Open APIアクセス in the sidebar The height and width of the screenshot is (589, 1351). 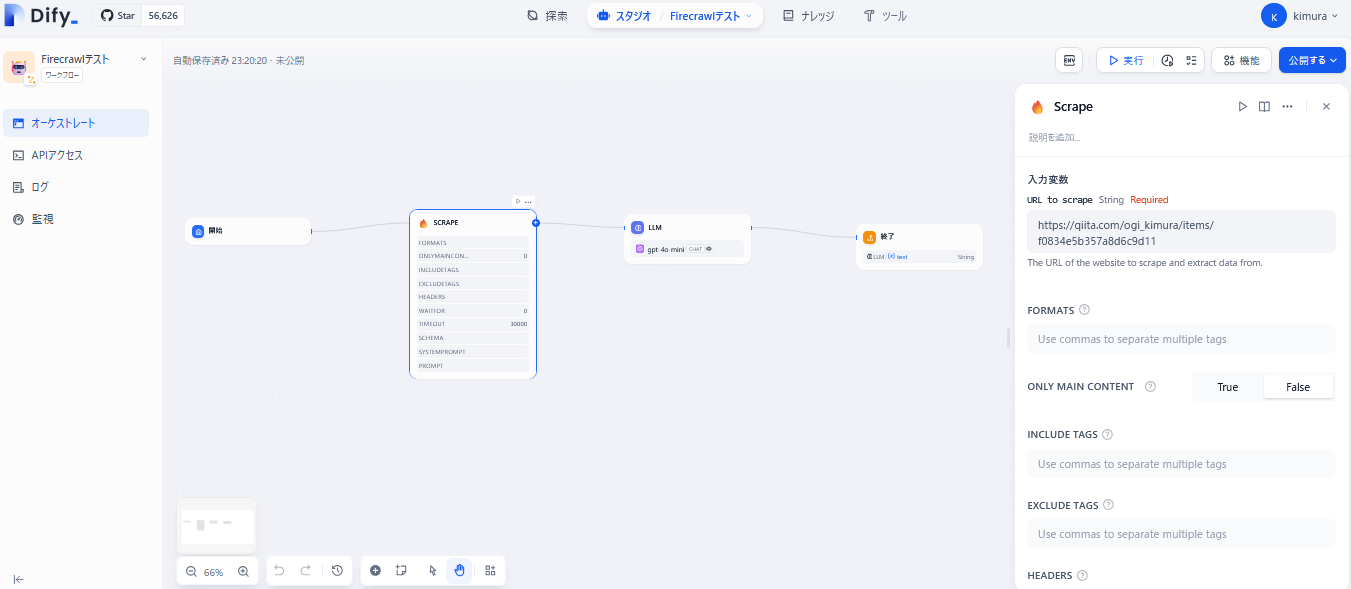click(76, 155)
